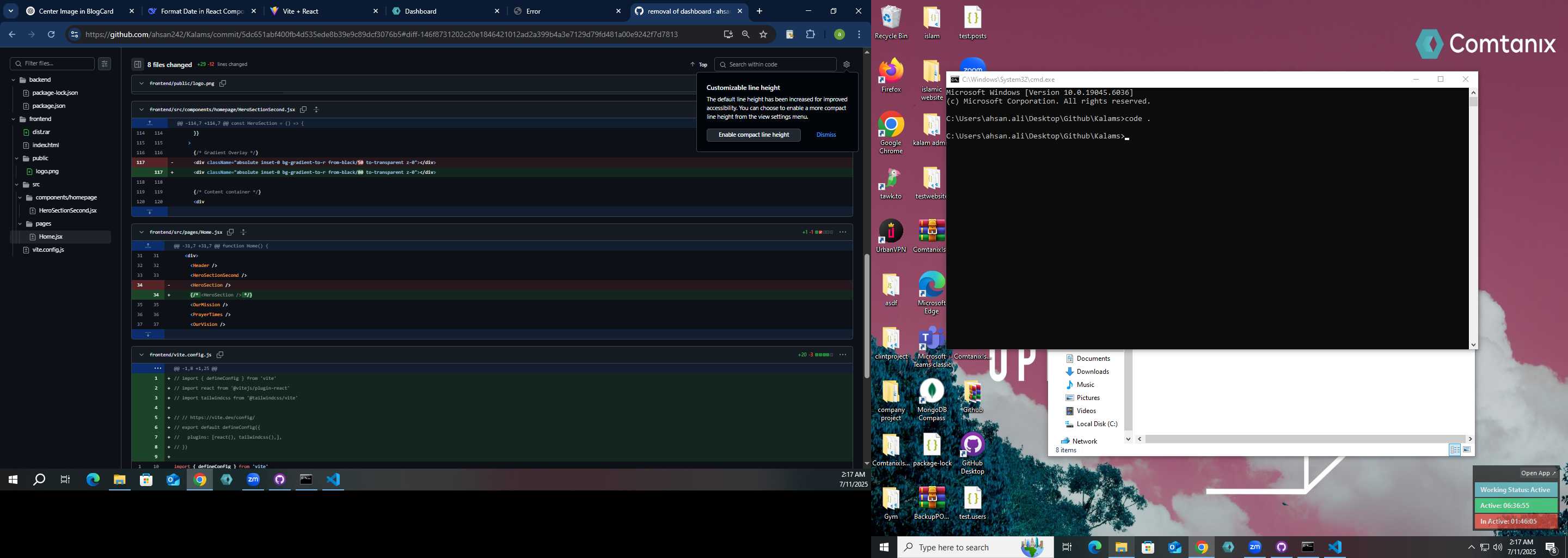Collapse the Home.jsx diff section

[x=141, y=232]
